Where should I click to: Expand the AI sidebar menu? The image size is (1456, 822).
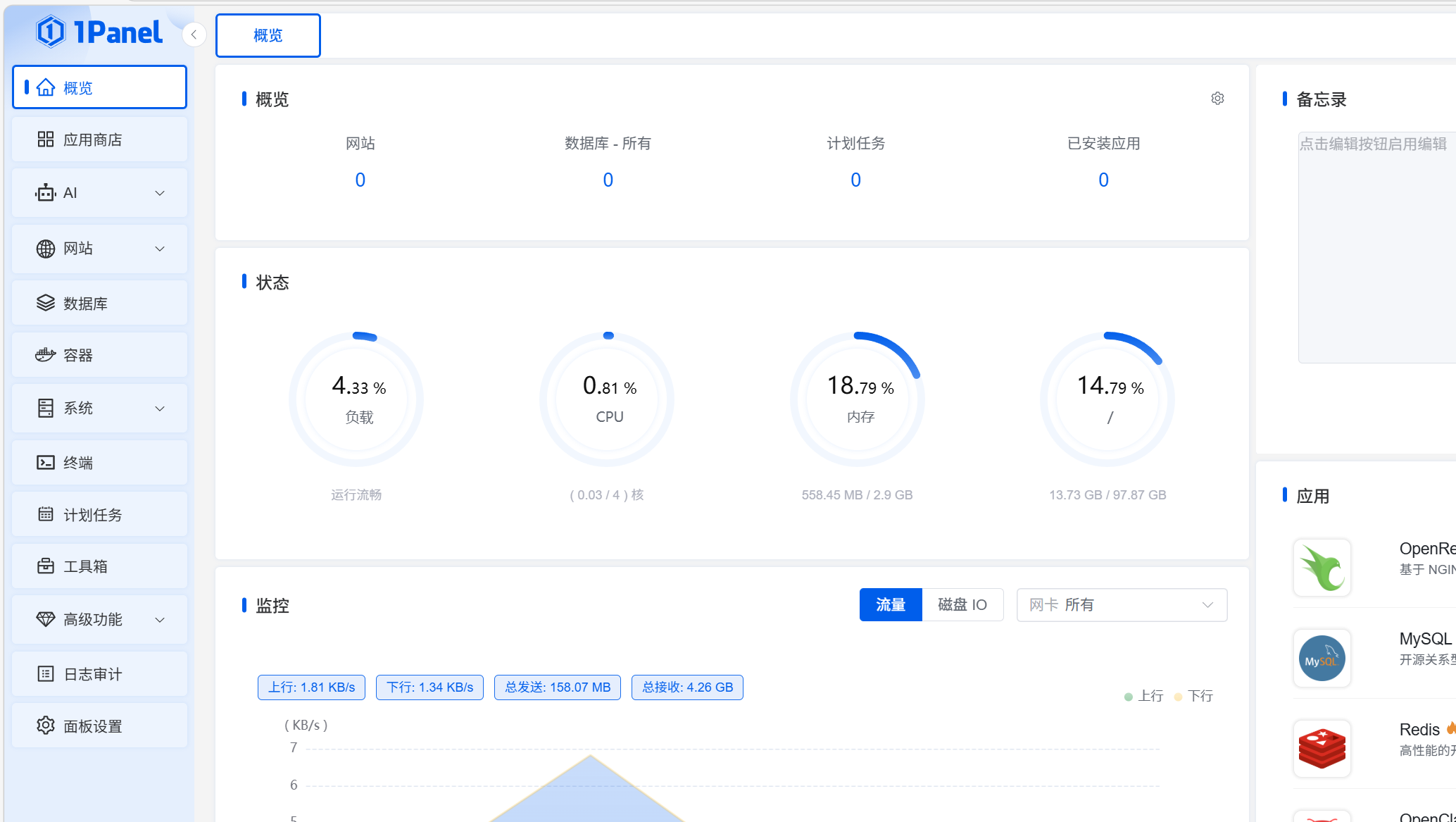(99, 193)
